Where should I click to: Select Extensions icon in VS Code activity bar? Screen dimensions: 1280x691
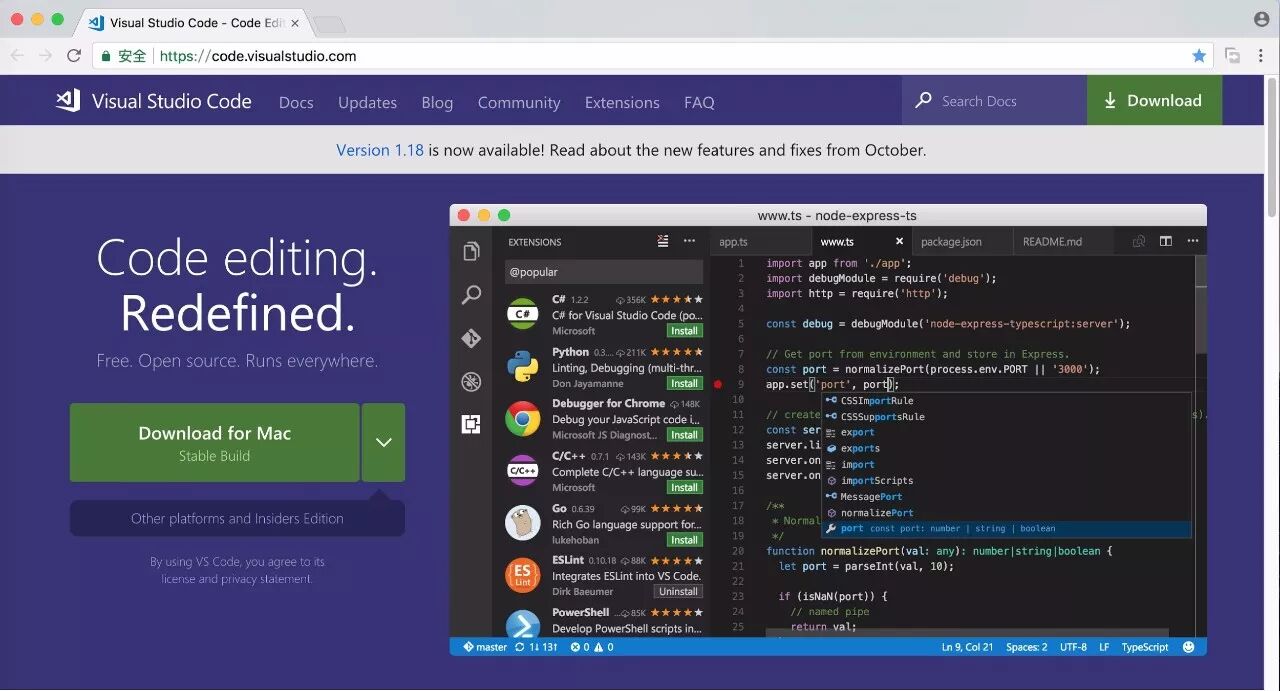[x=471, y=424]
